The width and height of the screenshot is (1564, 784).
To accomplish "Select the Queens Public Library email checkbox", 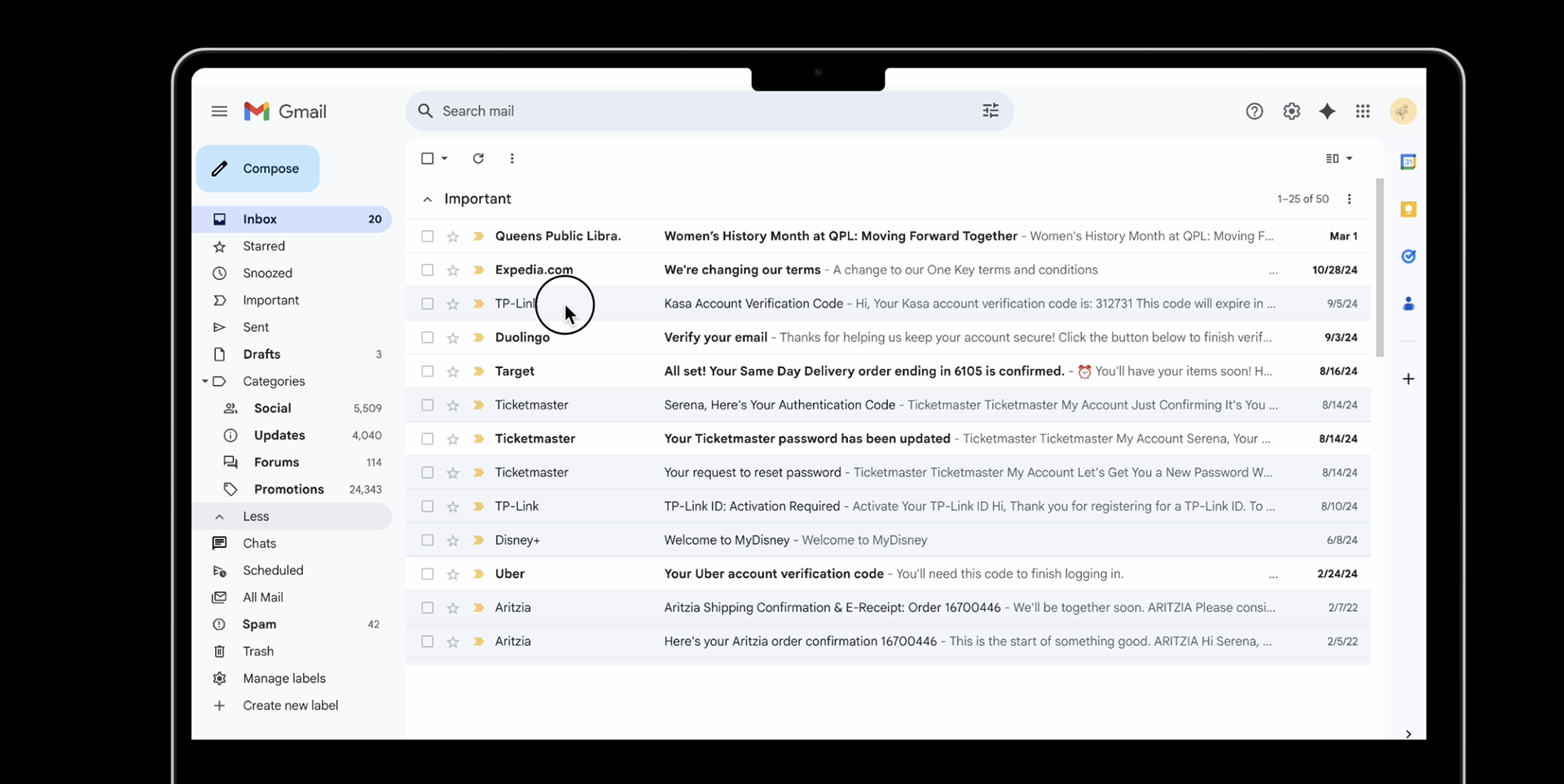I will pyautogui.click(x=427, y=236).
